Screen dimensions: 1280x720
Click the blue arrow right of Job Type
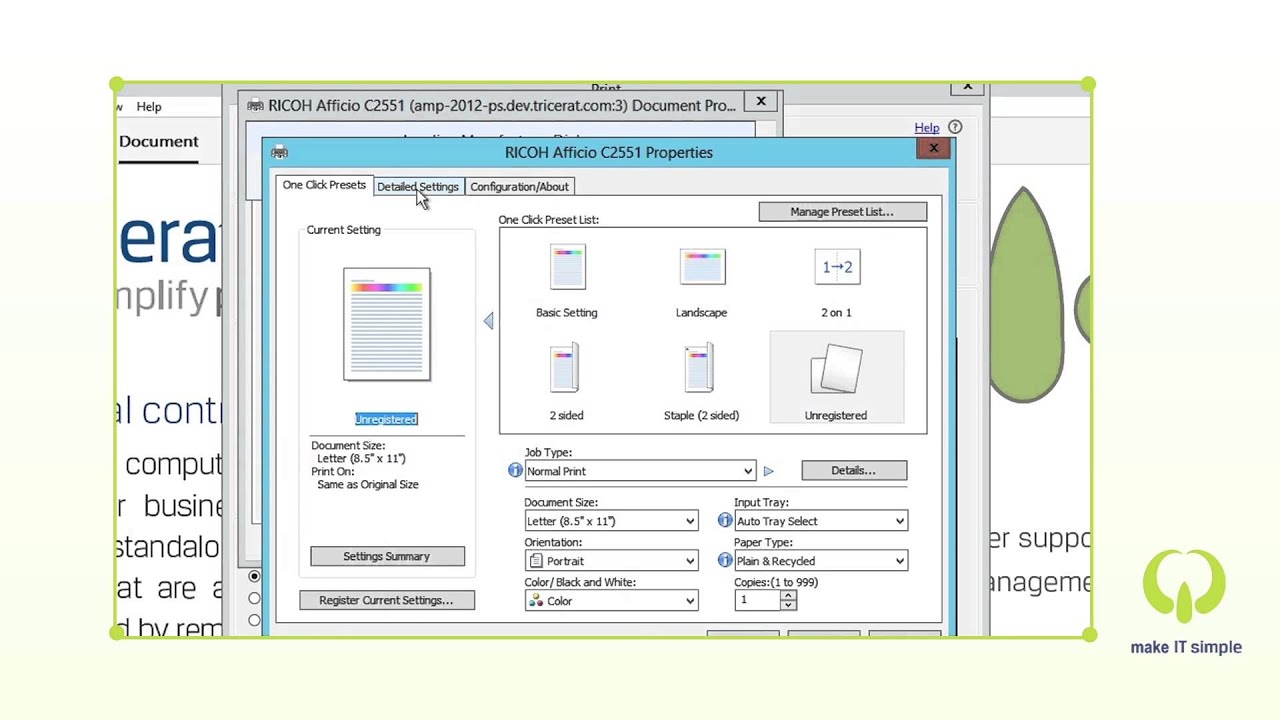(x=768, y=471)
